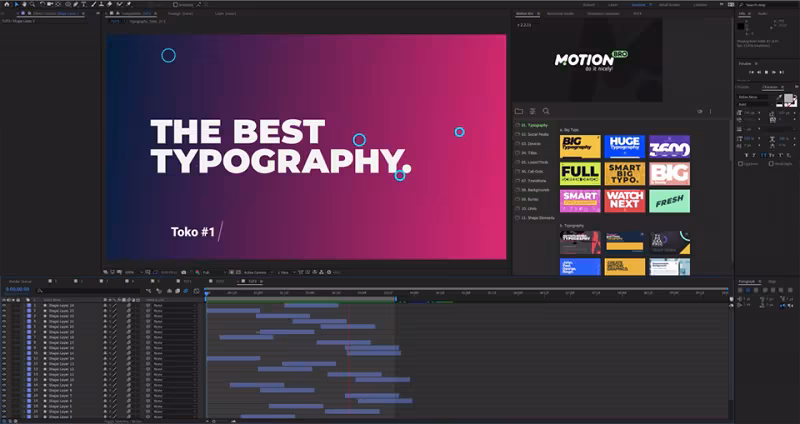Click the Graph Editor icon in the timeline
800x424 pixels.
196,291
